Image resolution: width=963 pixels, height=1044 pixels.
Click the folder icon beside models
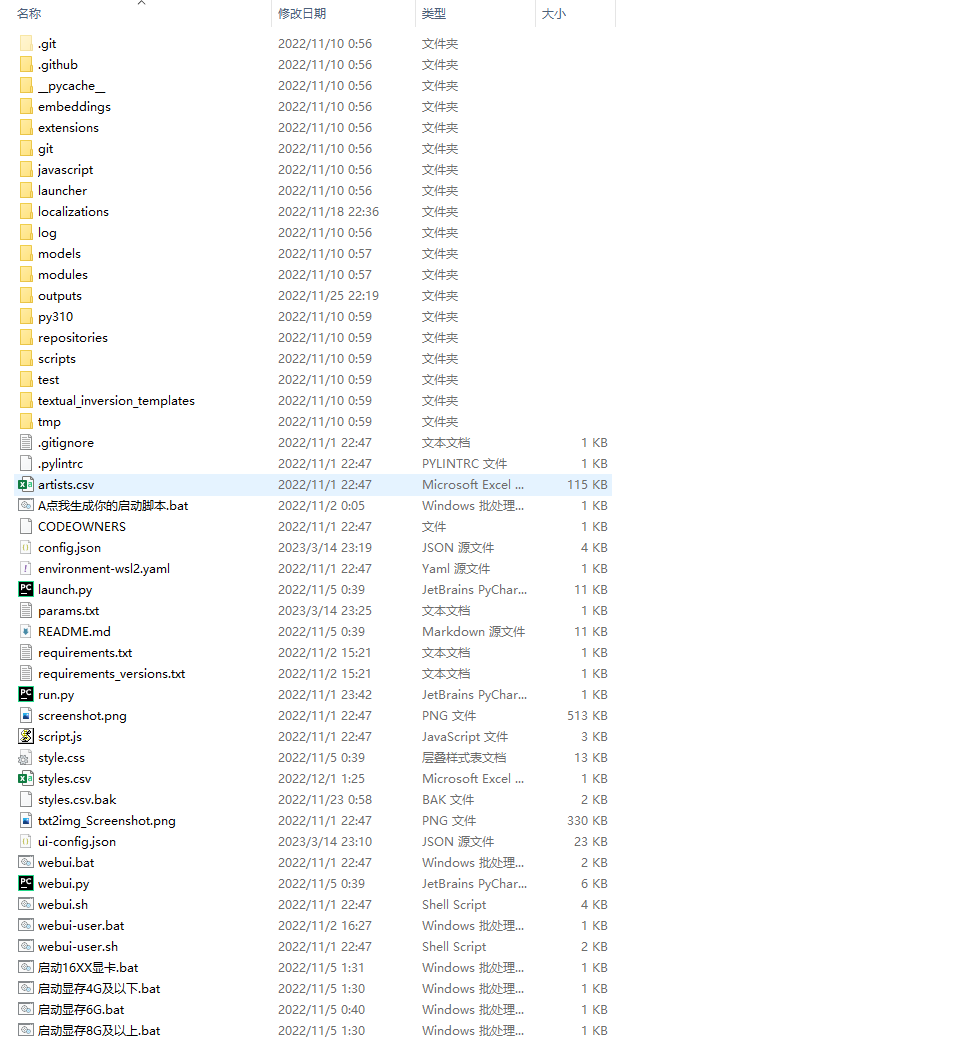[x=25, y=253]
